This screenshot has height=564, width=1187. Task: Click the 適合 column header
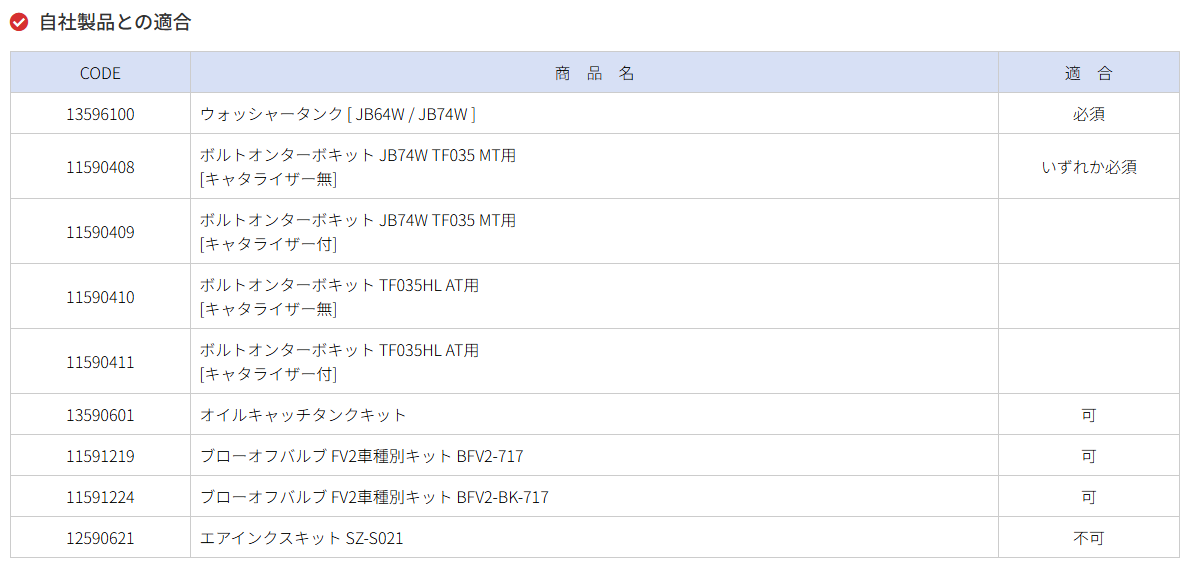pyautogui.click(x=1088, y=73)
